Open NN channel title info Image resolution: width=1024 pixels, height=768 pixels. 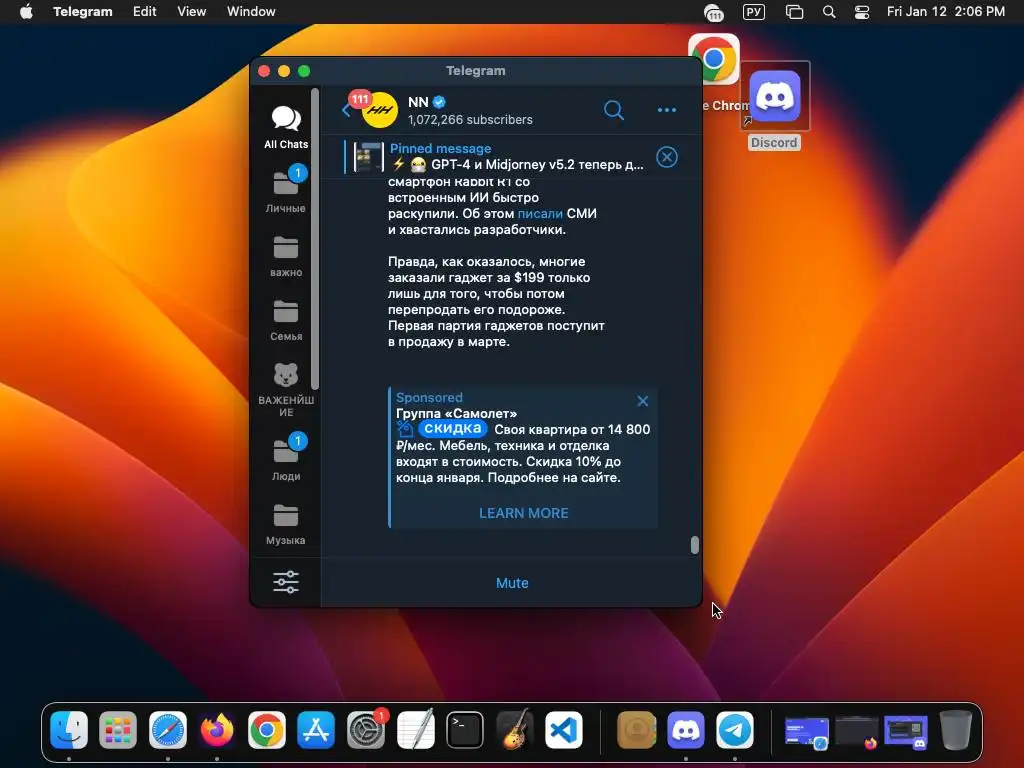(418, 102)
